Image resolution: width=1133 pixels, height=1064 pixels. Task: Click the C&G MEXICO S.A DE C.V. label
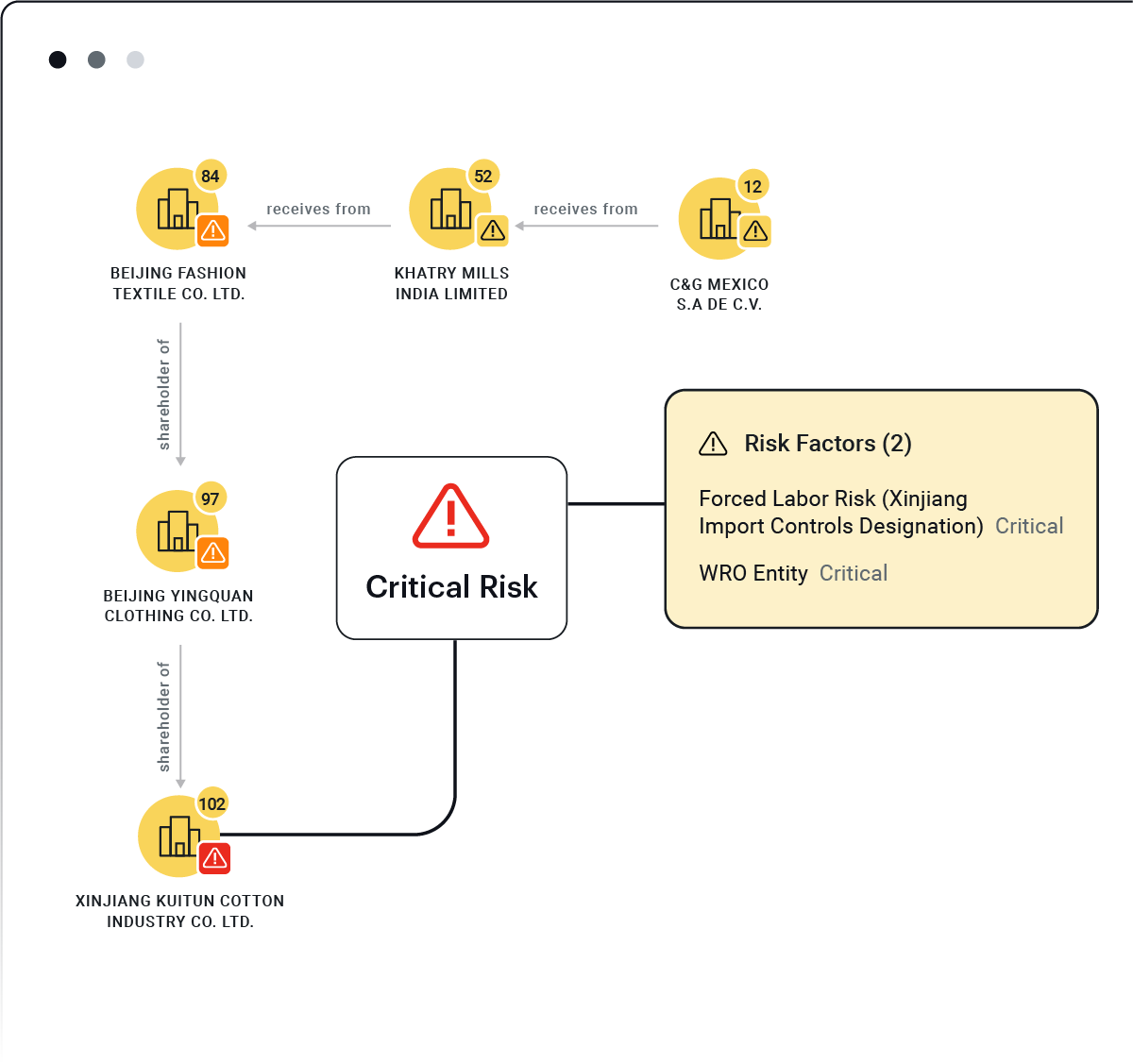[x=719, y=294]
